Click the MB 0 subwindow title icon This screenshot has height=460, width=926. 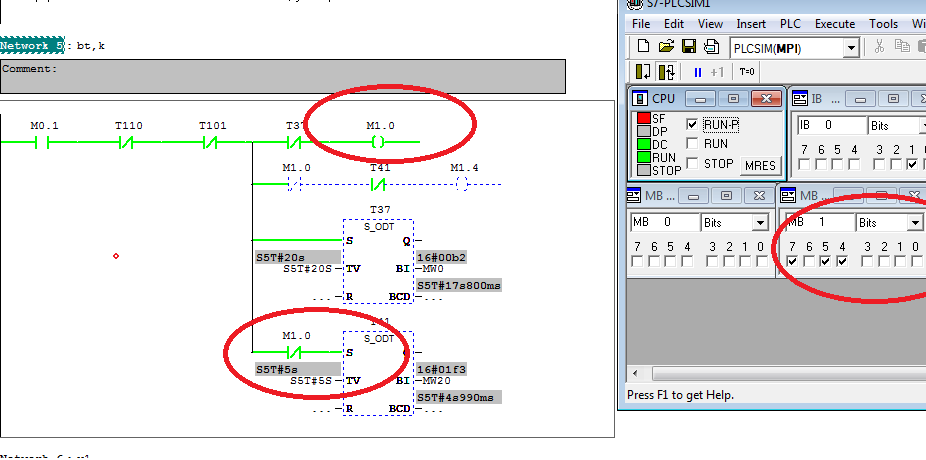pyautogui.click(x=634, y=195)
